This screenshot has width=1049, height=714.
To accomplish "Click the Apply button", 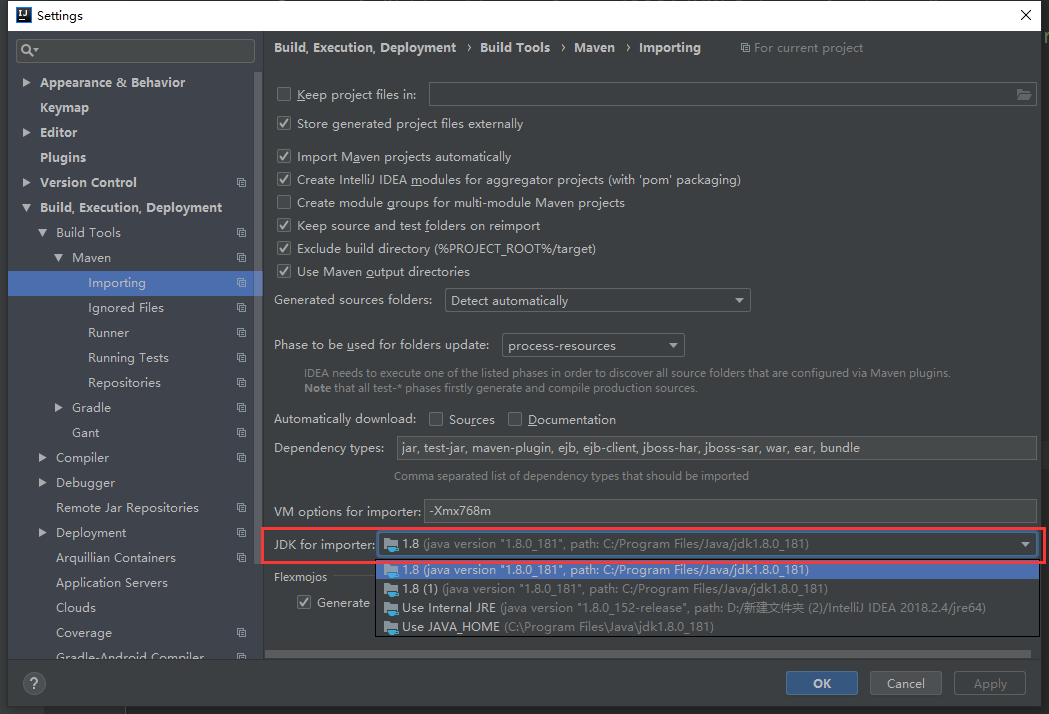I will pyautogui.click(x=990, y=683).
